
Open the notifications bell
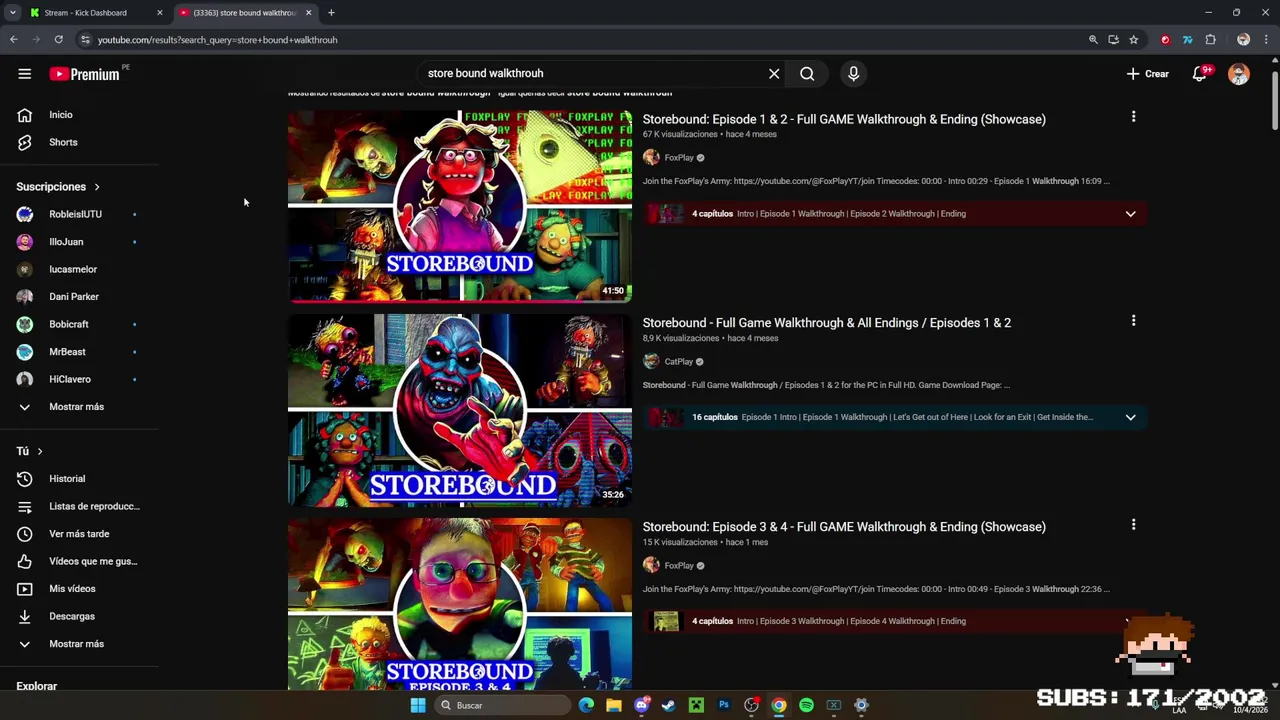(x=1199, y=74)
